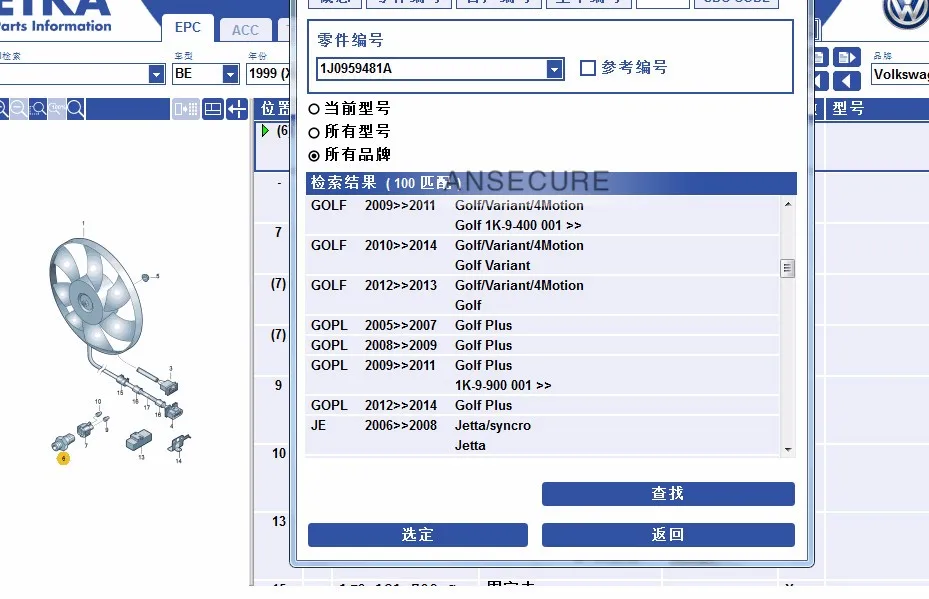Switch to the ACC tab
Image resolution: width=929 pixels, height=599 pixels.
245,30
